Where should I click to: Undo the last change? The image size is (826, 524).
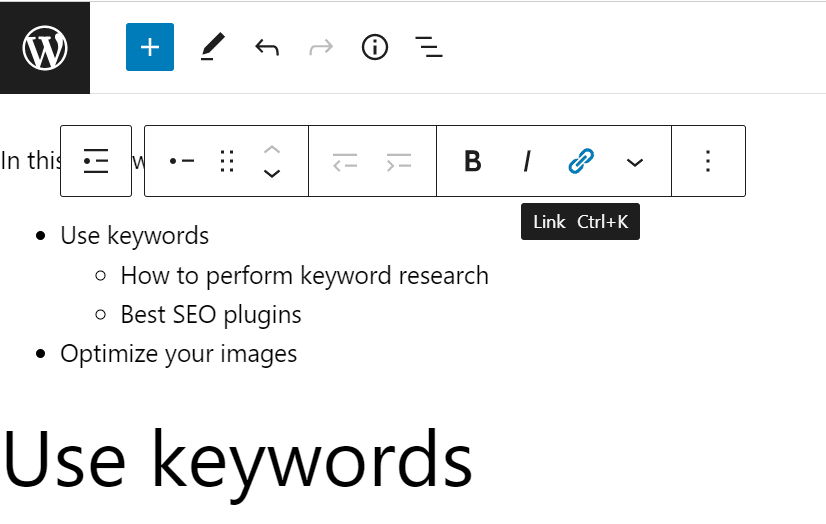pos(267,47)
